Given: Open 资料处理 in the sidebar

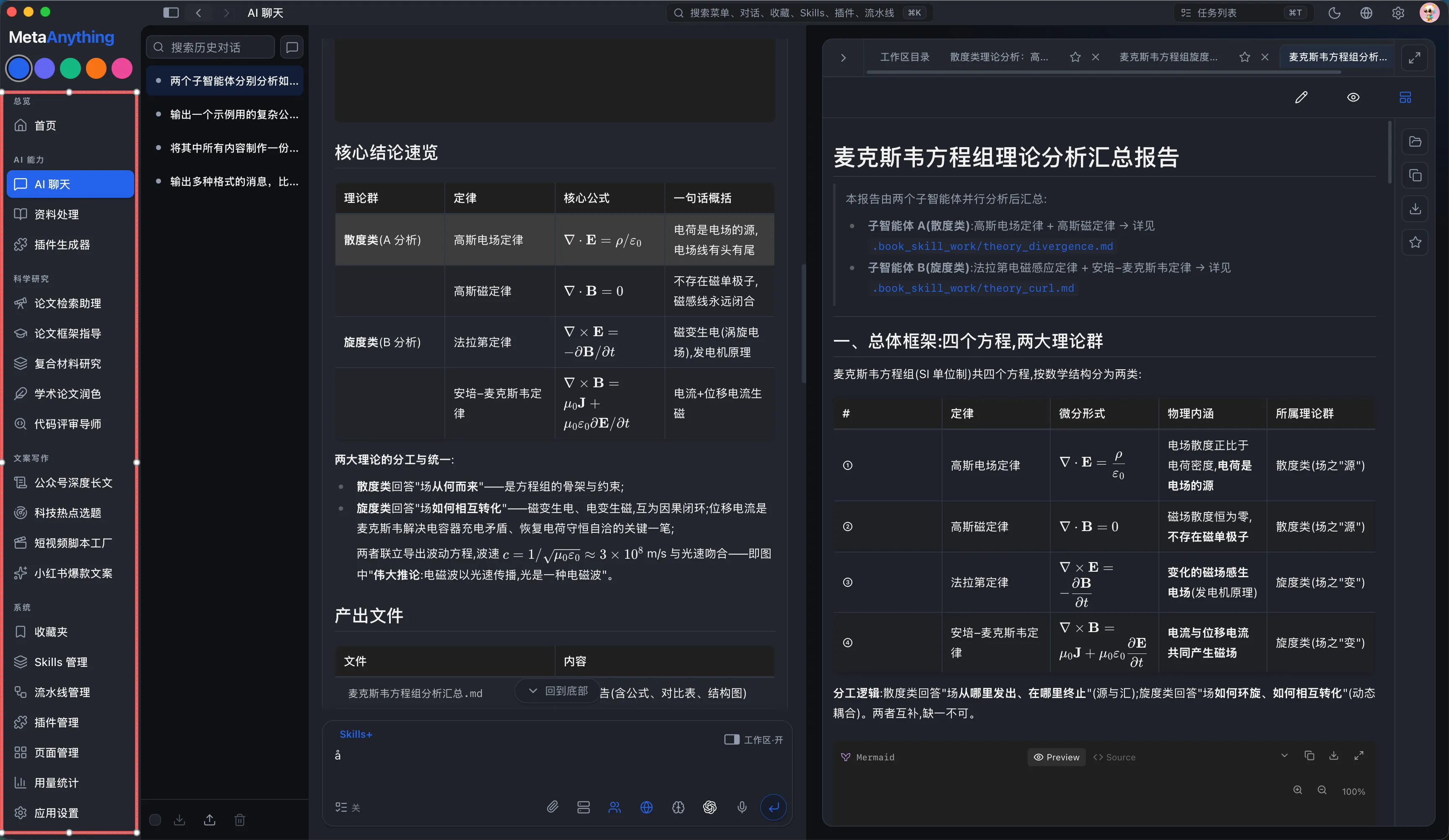Looking at the screenshot, I should (x=71, y=215).
